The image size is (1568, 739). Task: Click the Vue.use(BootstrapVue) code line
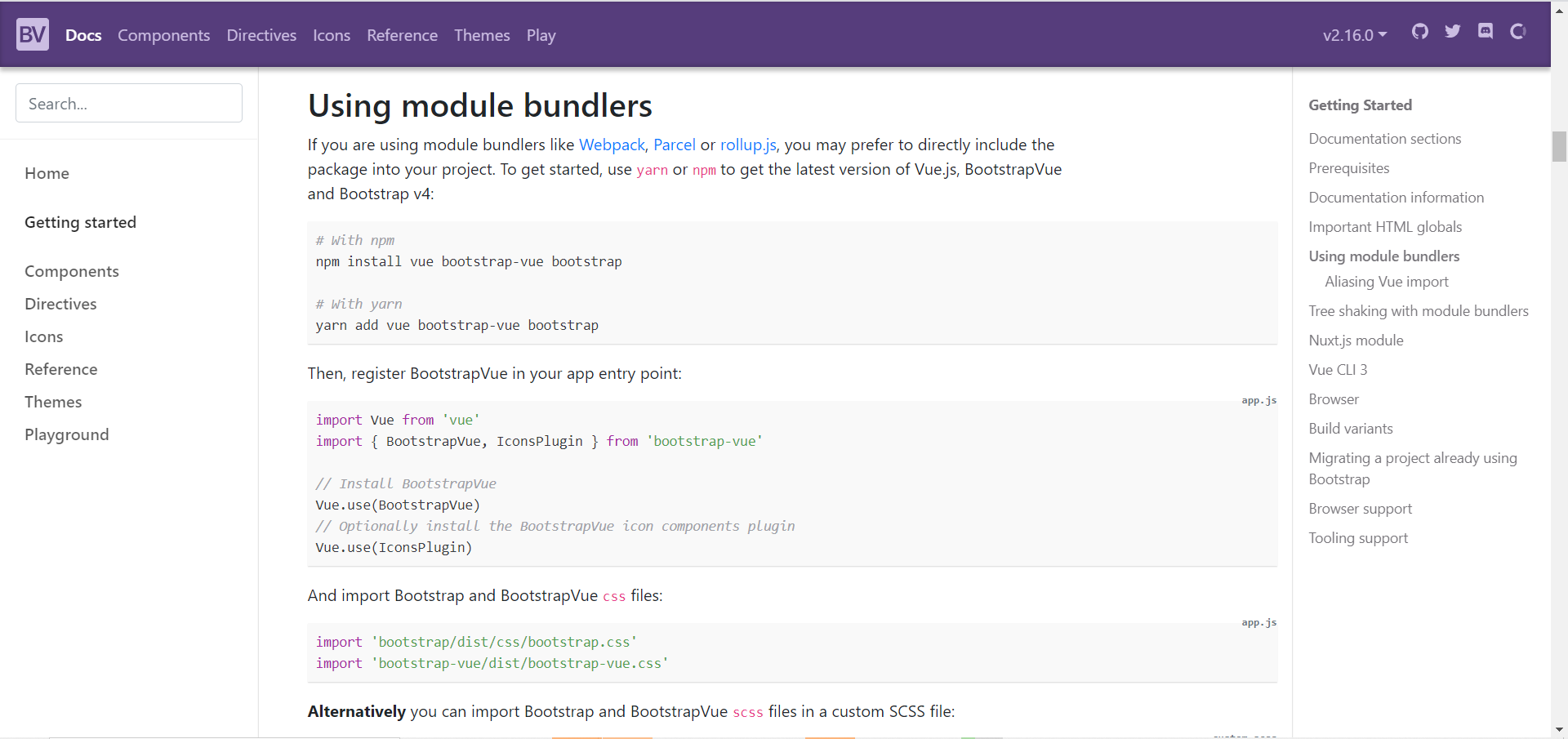point(398,505)
